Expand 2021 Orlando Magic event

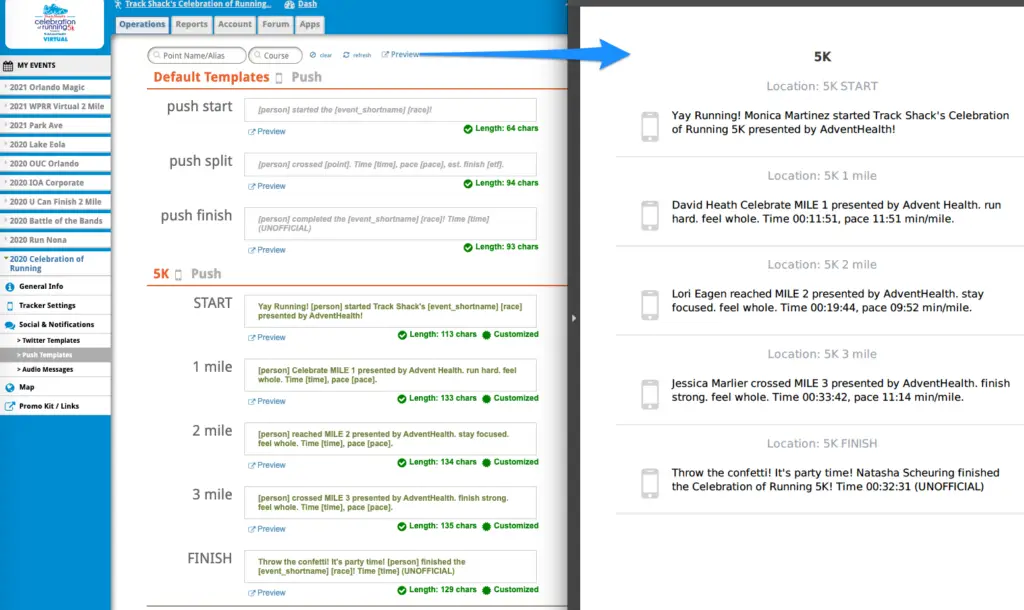pyautogui.click(x=56, y=87)
